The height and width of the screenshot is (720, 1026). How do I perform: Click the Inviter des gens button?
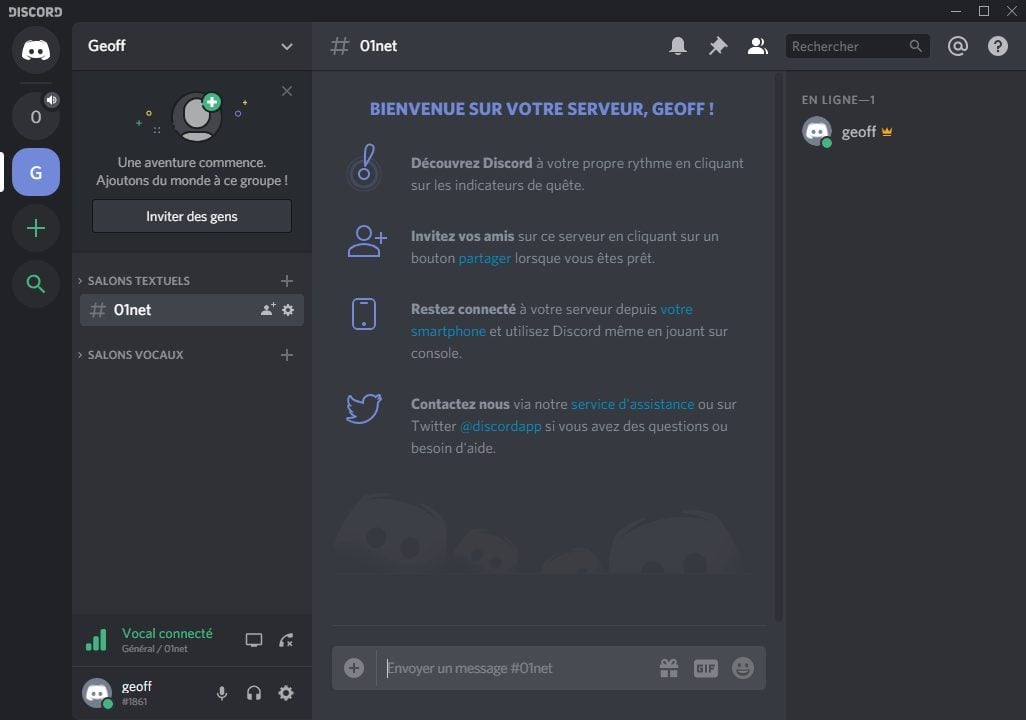tap(192, 216)
